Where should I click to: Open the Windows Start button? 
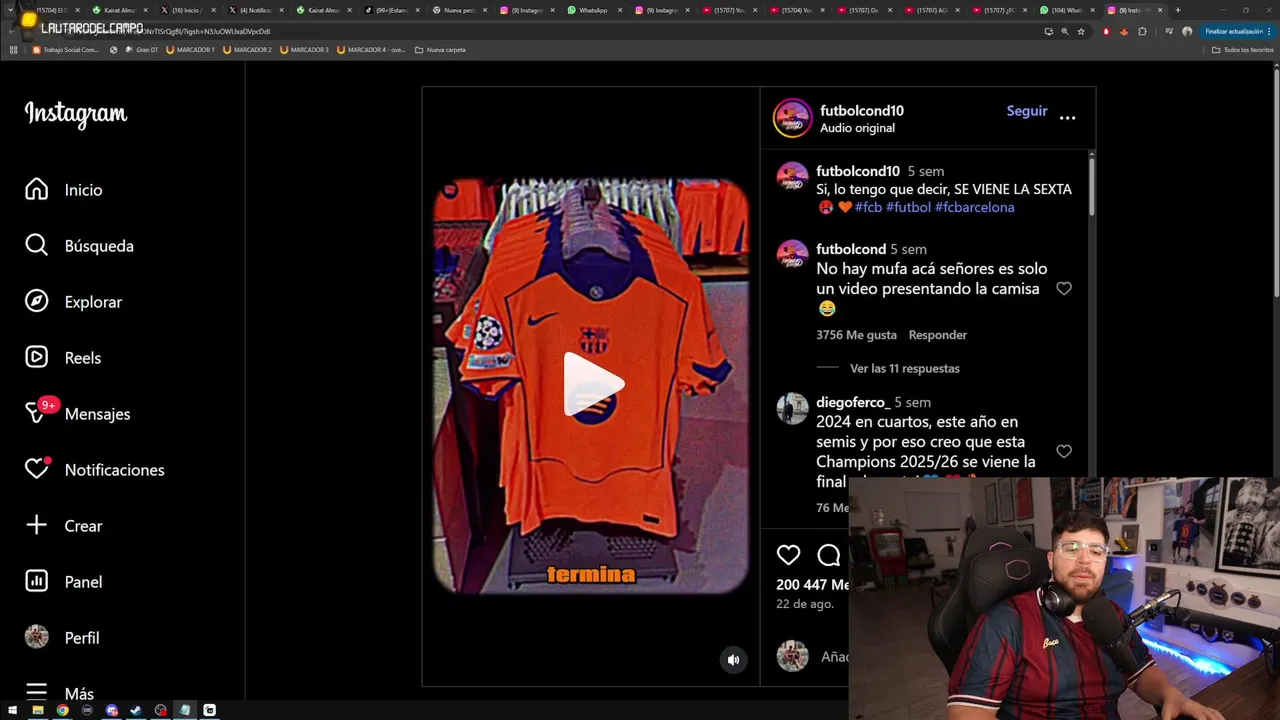[x=12, y=710]
